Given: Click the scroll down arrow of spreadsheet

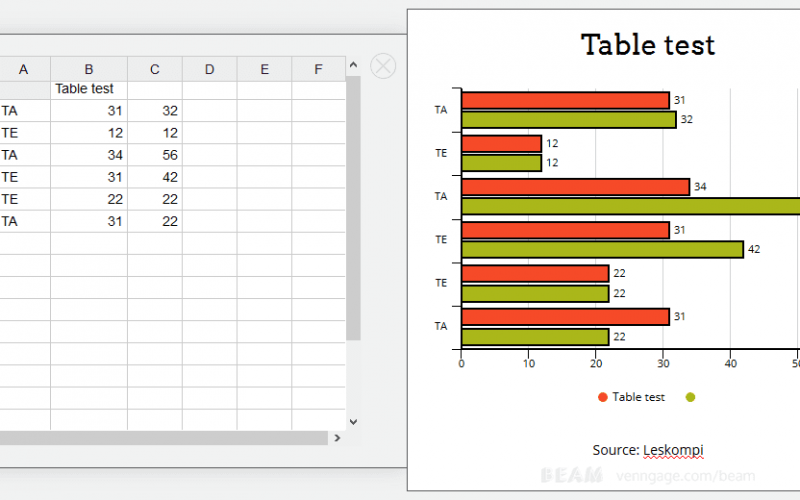Looking at the screenshot, I should (353, 422).
